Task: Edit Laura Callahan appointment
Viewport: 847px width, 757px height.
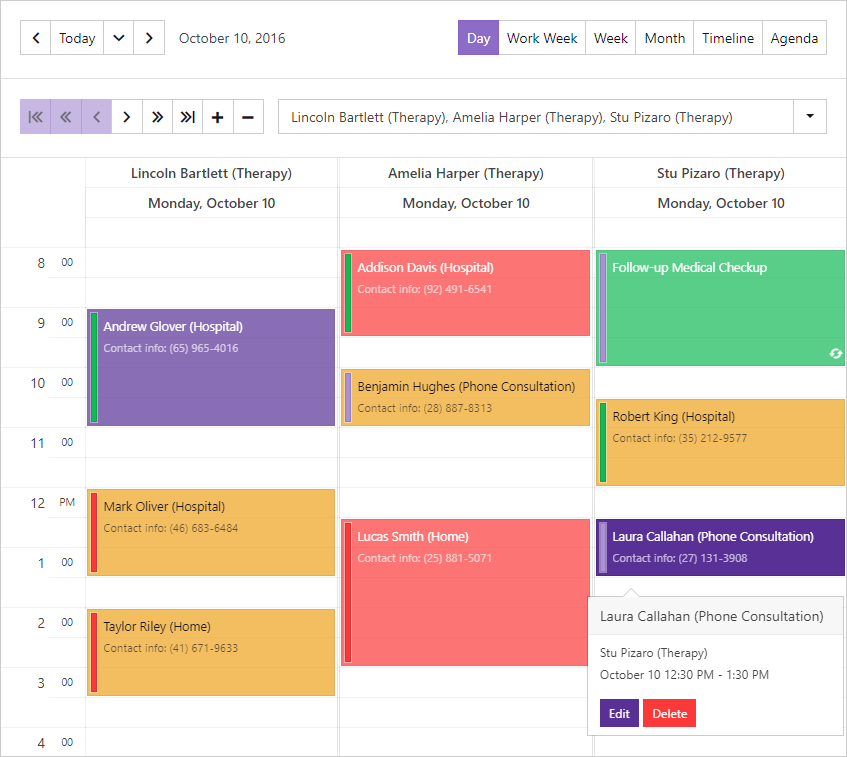Action: 619,714
